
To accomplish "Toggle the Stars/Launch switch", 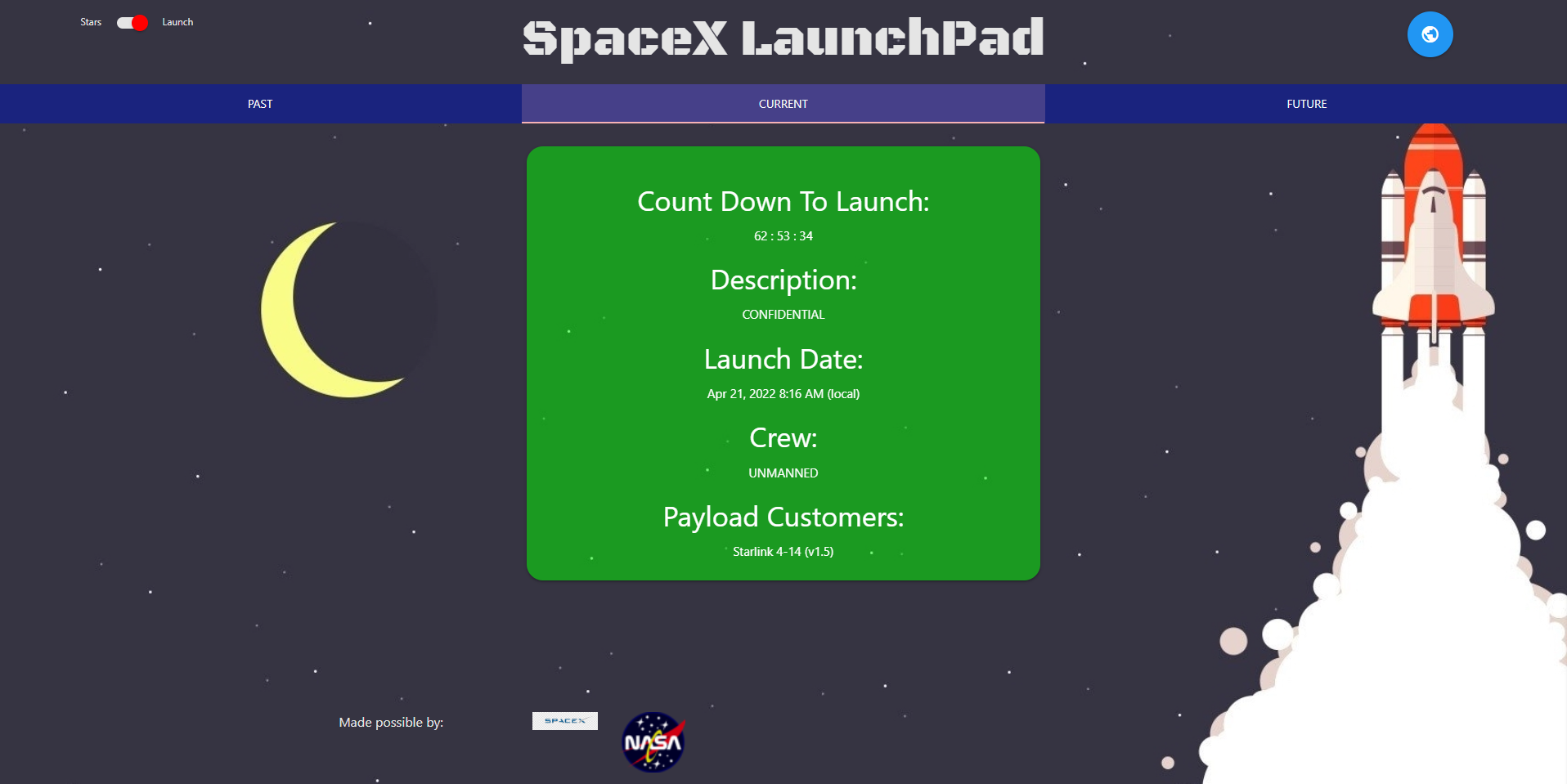I will (x=132, y=22).
